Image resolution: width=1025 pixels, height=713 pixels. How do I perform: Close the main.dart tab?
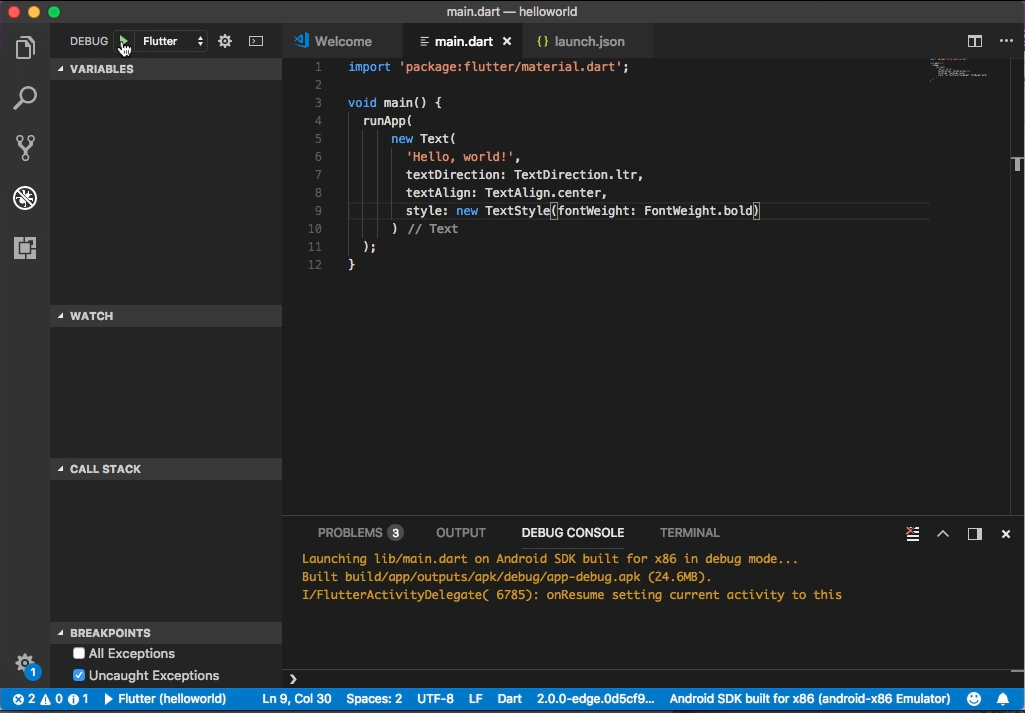coord(507,41)
